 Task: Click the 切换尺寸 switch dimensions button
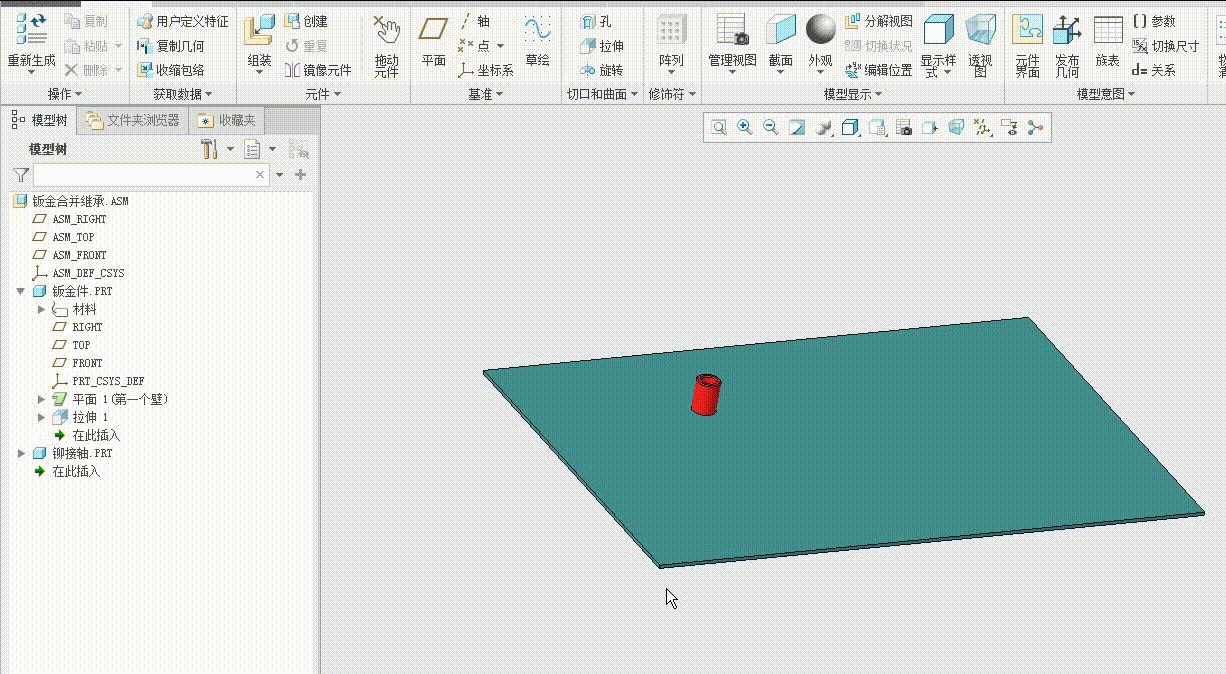point(1166,46)
